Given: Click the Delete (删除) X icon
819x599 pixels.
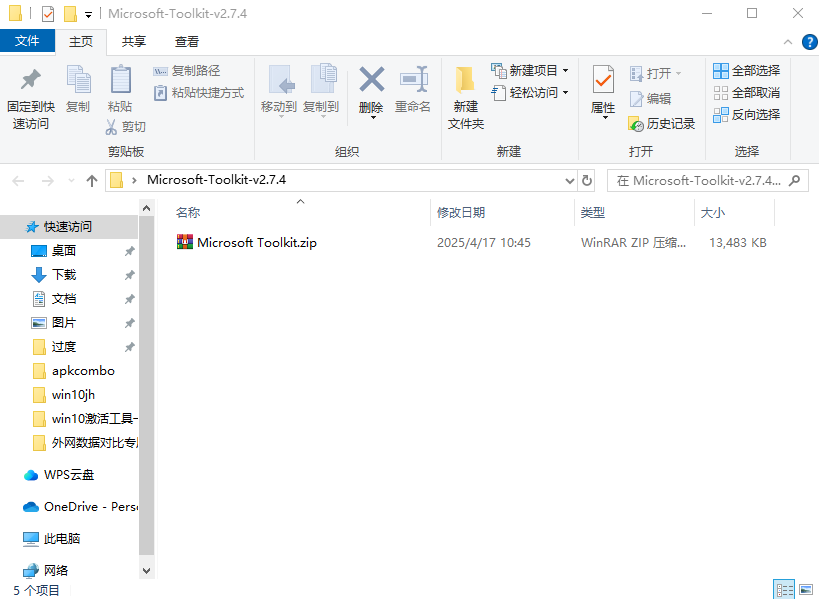Looking at the screenshot, I should (x=371, y=80).
